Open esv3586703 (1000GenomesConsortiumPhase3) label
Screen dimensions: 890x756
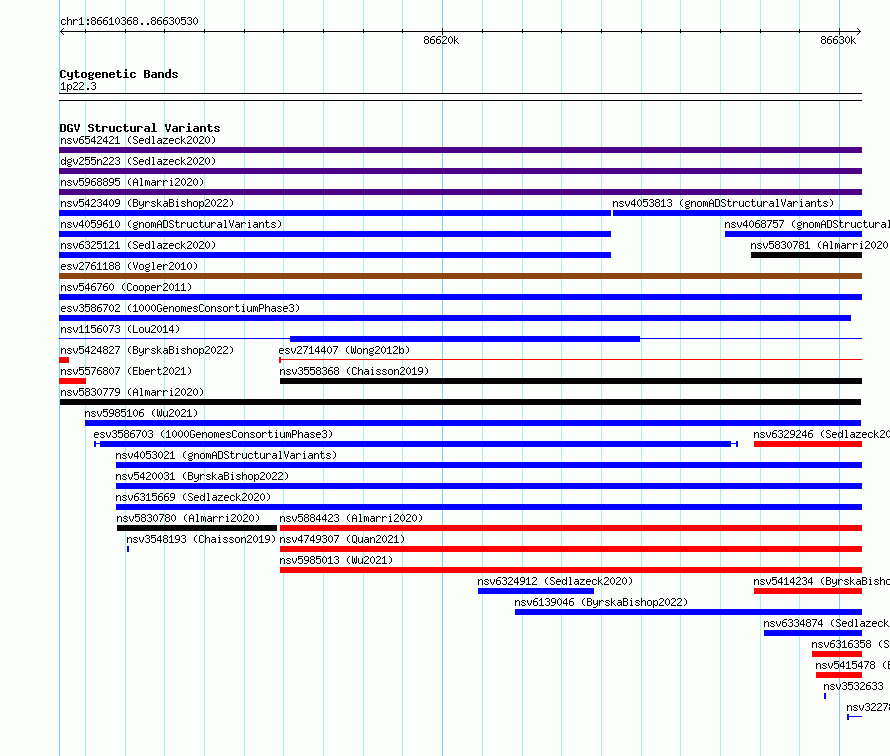(213, 434)
